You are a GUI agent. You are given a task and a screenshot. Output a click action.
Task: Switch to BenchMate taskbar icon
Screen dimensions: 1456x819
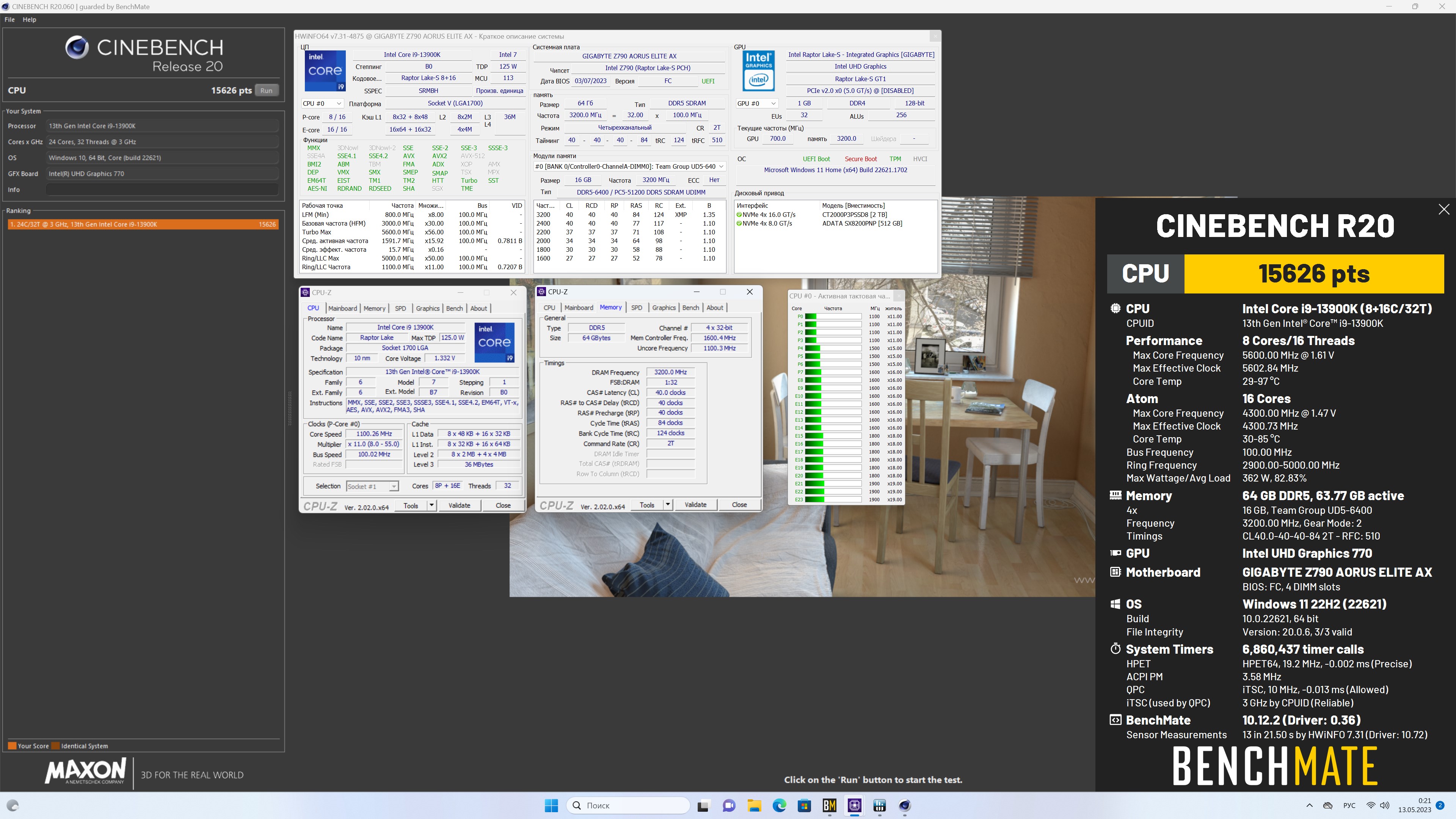coord(829,805)
